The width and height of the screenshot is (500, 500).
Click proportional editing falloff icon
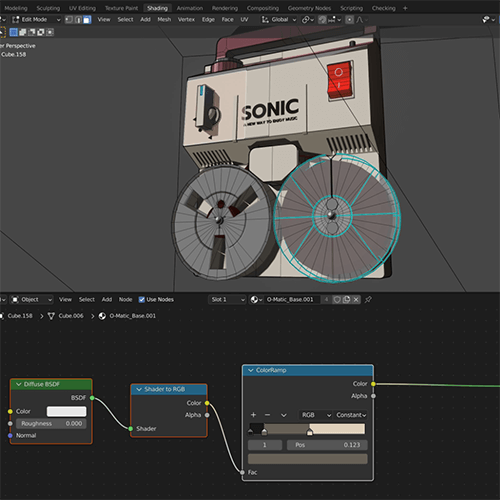[x=361, y=20]
